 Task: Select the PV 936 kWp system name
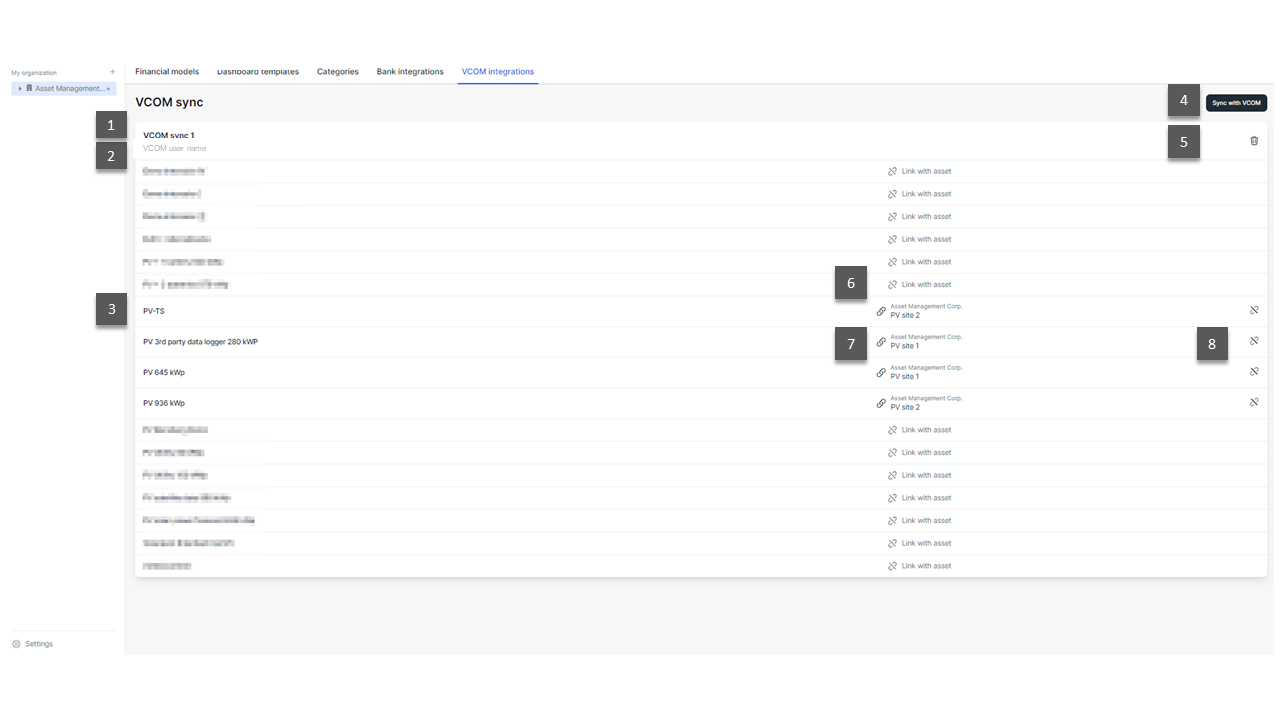[164, 403]
